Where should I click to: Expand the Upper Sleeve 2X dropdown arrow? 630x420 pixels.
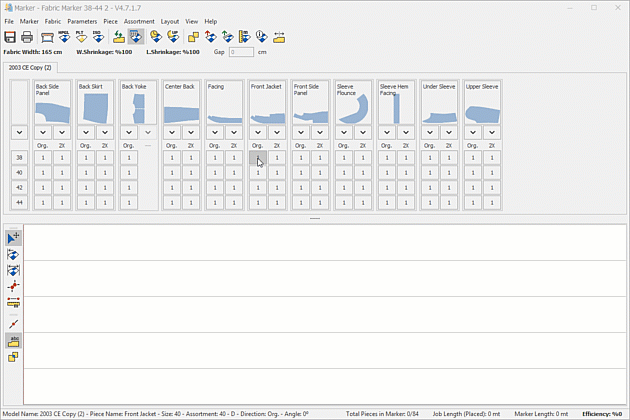click(491, 132)
